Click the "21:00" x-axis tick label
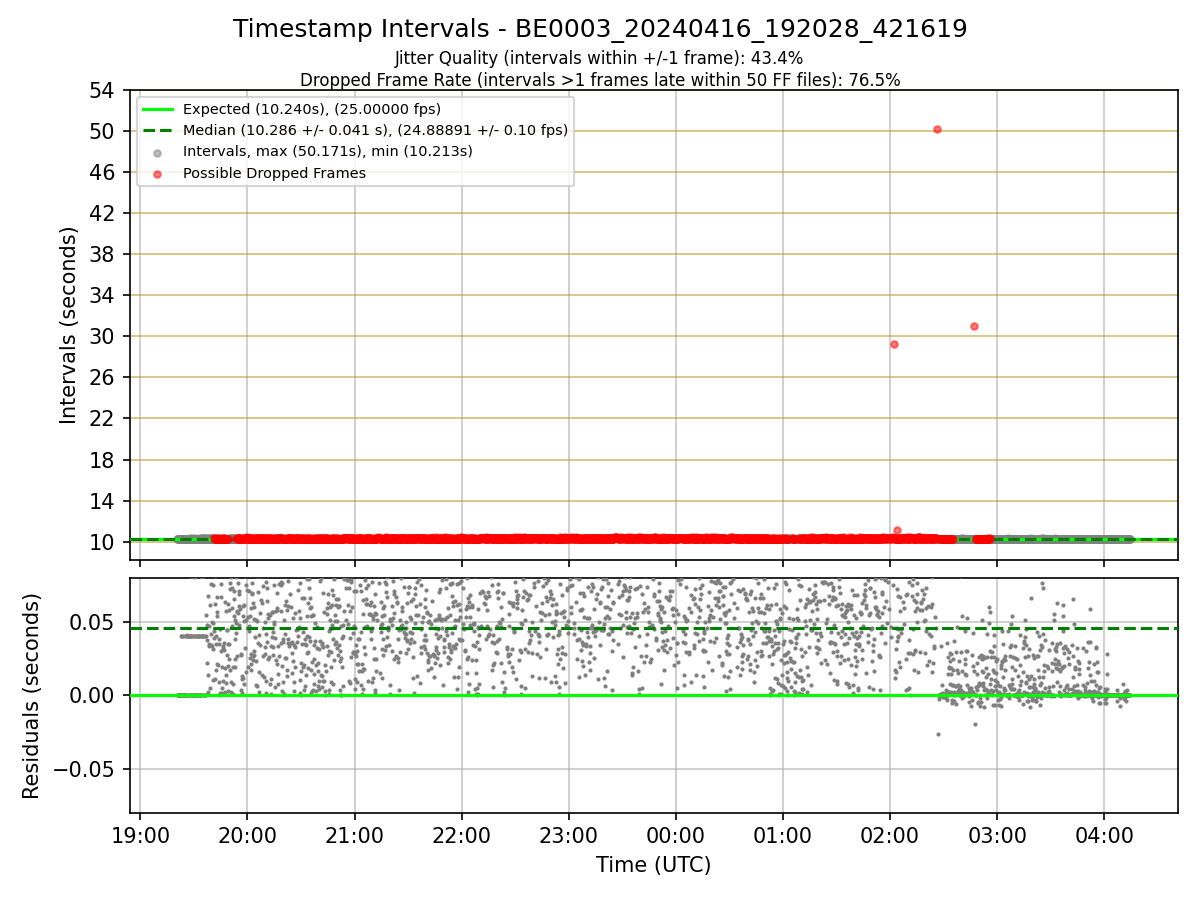 pos(354,835)
